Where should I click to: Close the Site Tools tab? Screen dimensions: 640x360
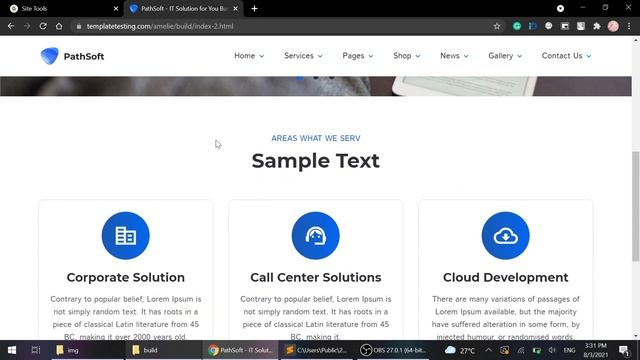(116, 9)
